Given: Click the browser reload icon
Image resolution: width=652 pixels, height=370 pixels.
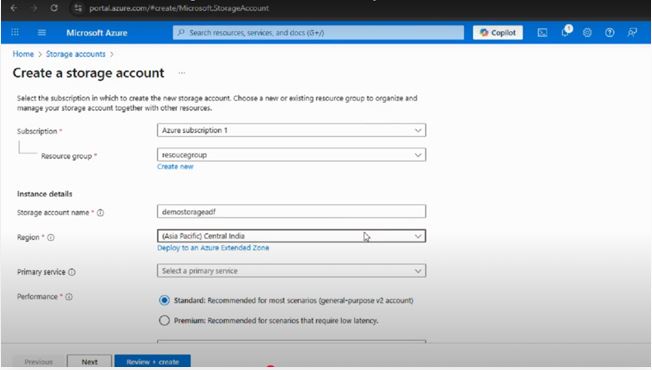Looking at the screenshot, I should 54,8.
